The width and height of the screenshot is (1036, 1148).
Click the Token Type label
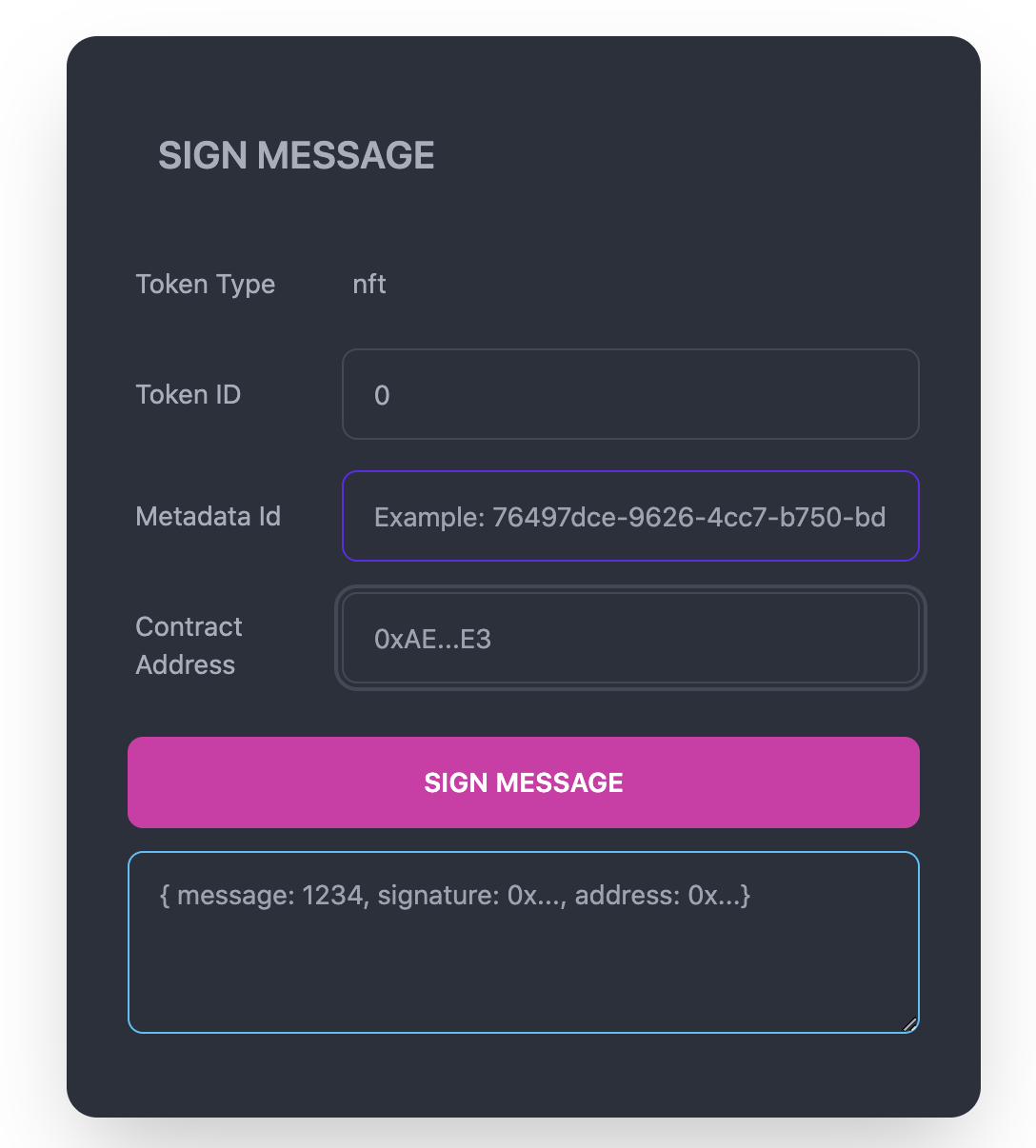click(x=206, y=285)
